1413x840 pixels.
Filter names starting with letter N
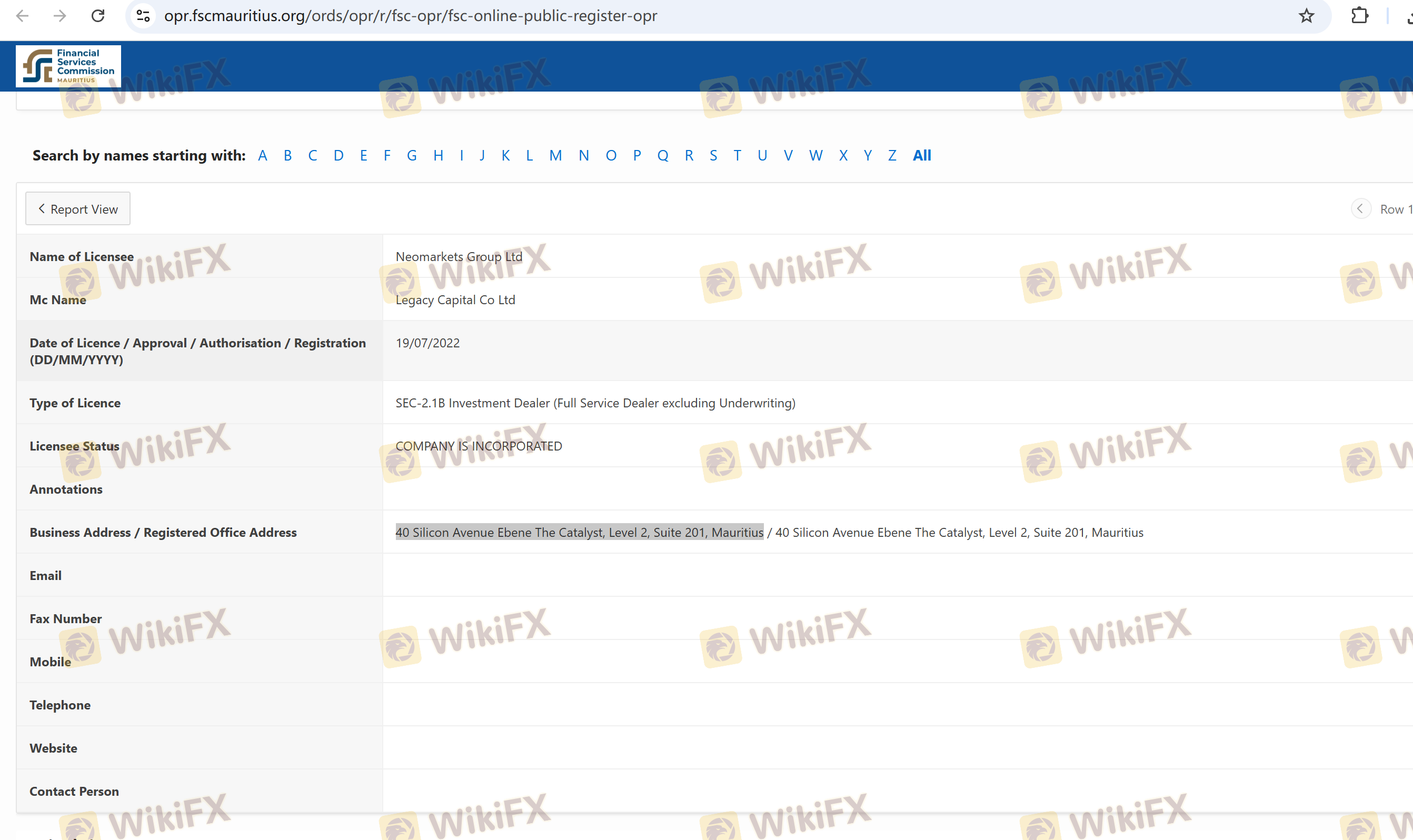coord(584,156)
